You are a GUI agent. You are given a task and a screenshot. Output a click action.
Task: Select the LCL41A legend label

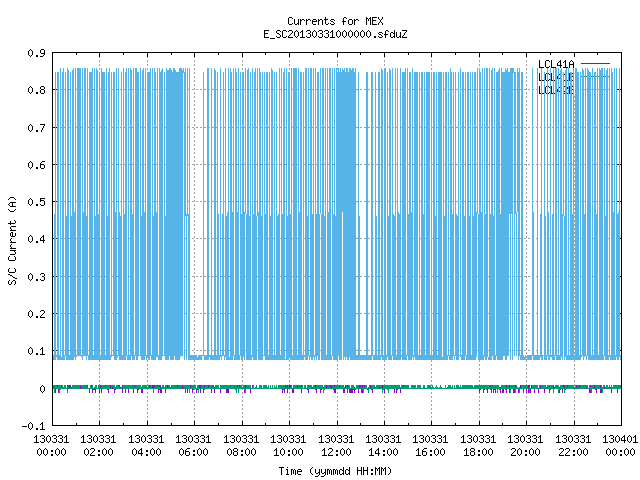(x=556, y=64)
